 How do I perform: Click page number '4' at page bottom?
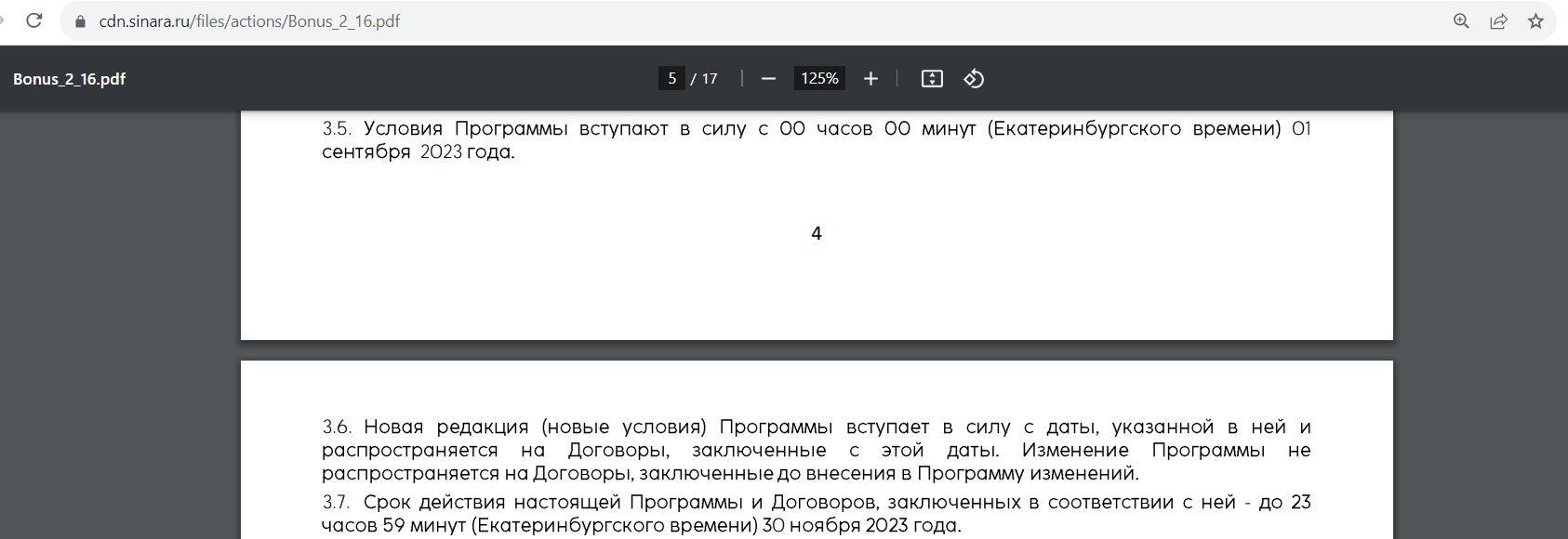pyautogui.click(x=817, y=233)
